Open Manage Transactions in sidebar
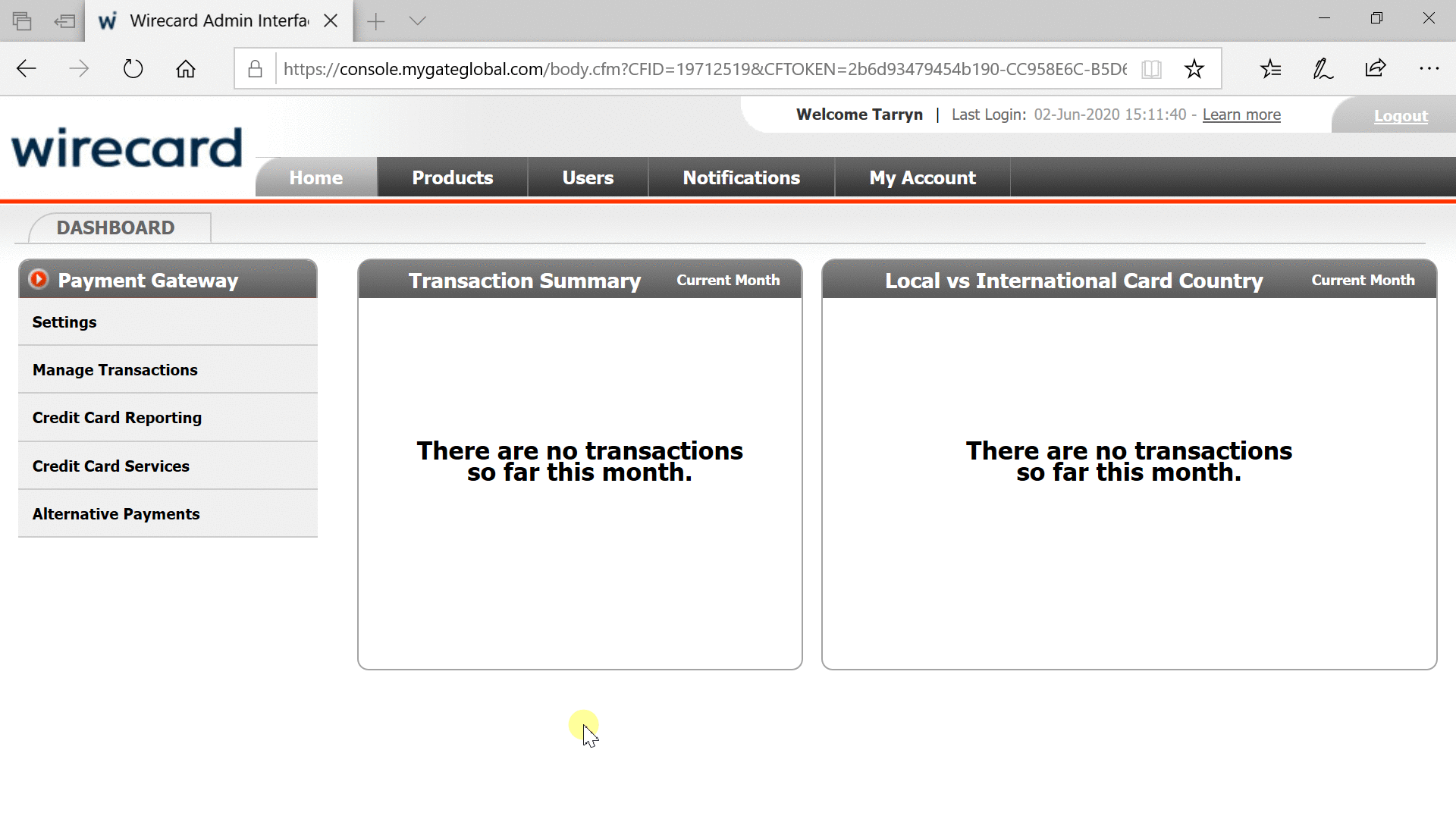The image size is (1456, 819). pyautogui.click(x=115, y=370)
